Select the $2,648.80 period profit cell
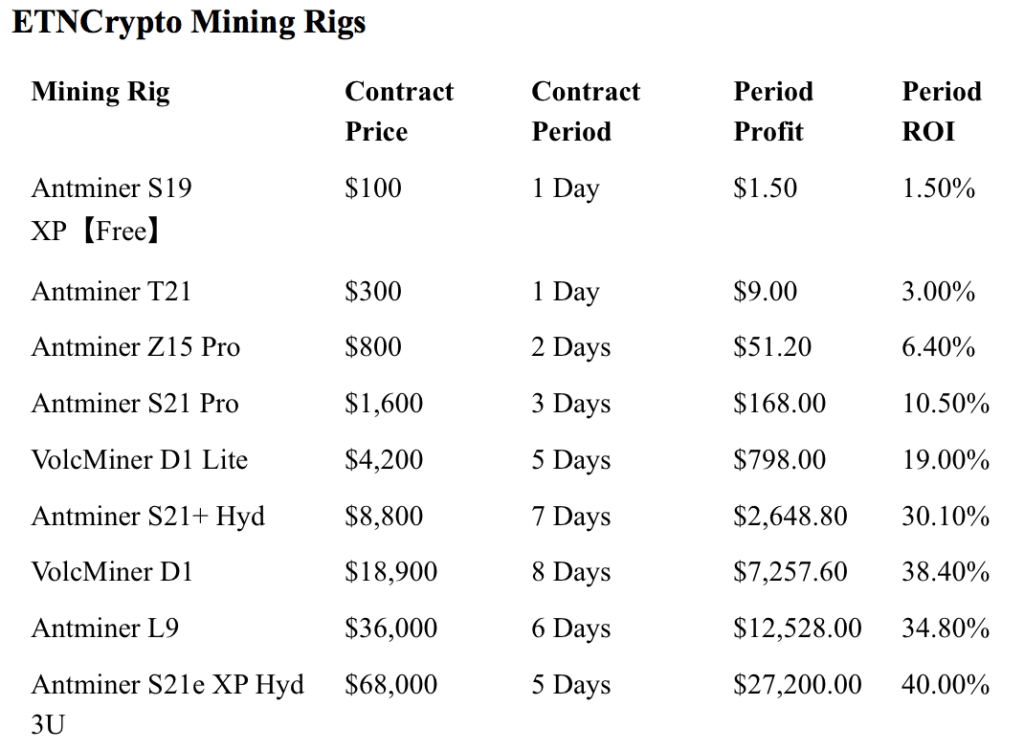Image resolution: width=1024 pixels, height=750 pixels. (790, 517)
